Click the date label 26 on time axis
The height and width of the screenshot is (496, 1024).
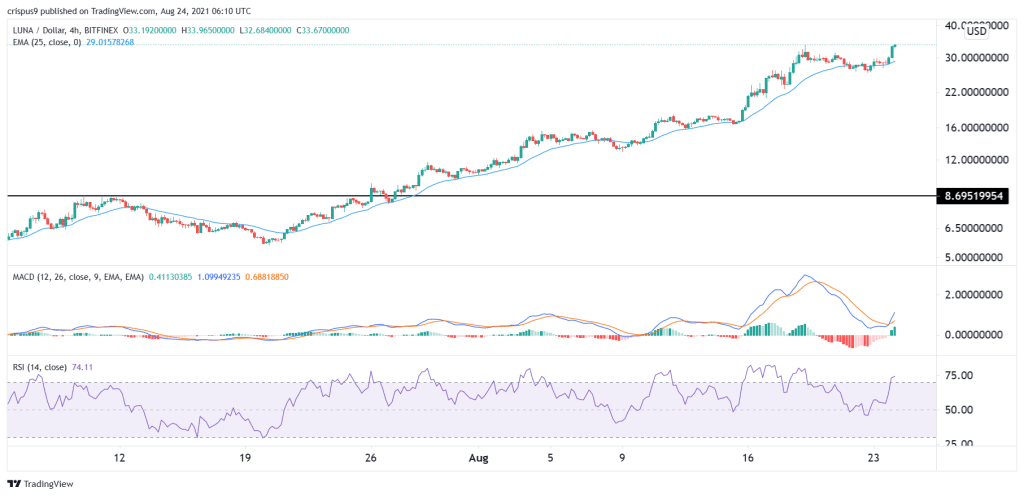[x=371, y=458]
